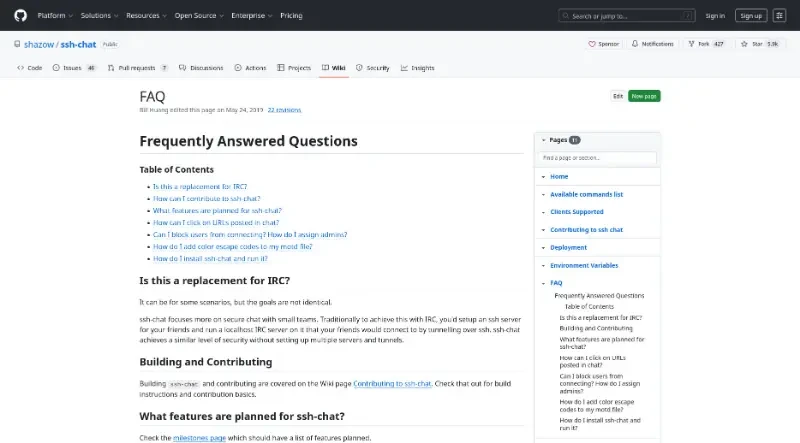This screenshot has width=800, height=443.
Task: Open the Pull requests tab
Action: [138, 68]
